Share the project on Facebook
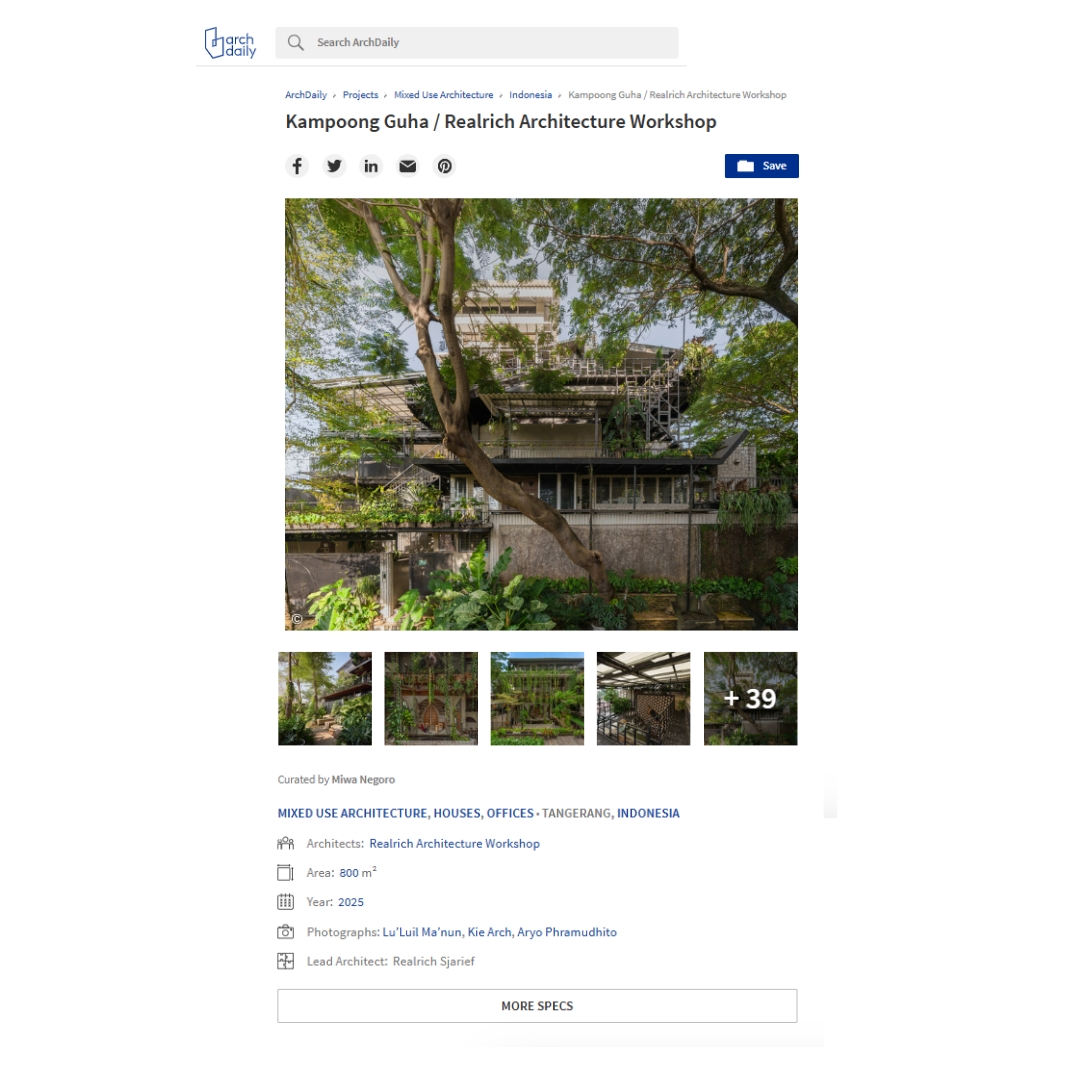Image resolution: width=1080 pixels, height=1080 pixels. click(297, 166)
